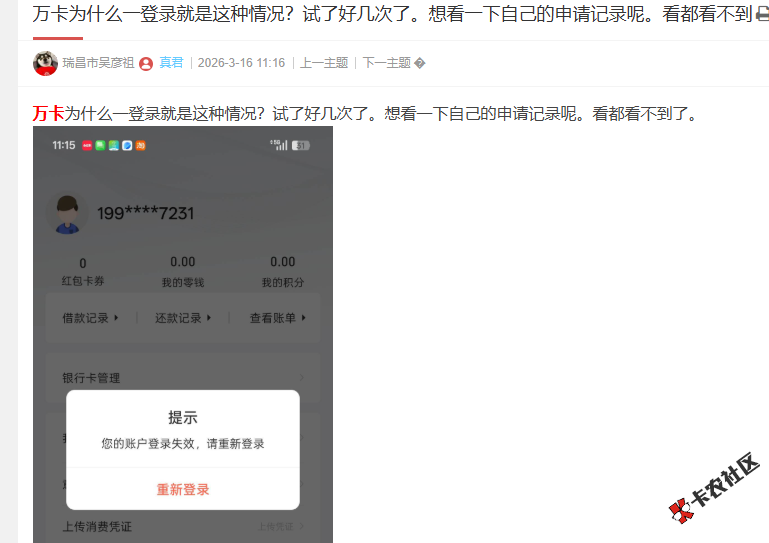Click the phone signal strength icon
Image resolution: width=769 pixels, height=543 pixels.
tap(279, 145)
